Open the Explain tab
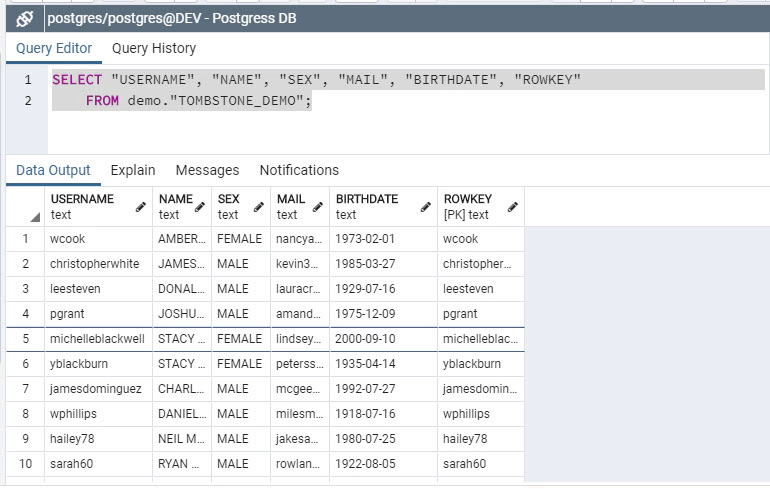This screenshot has height=489, width=770. 133,170
